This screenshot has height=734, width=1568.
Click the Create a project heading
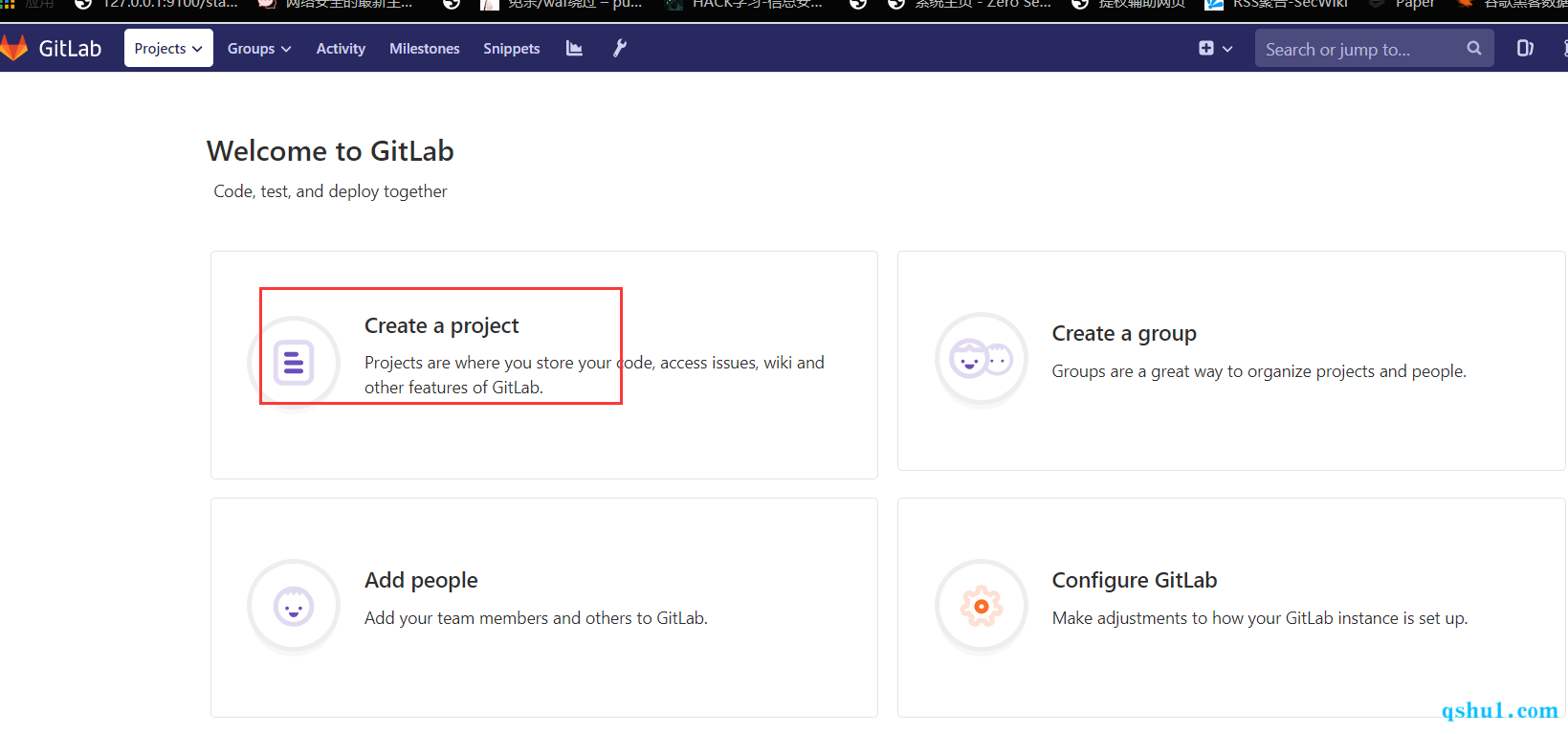[441, 325]
